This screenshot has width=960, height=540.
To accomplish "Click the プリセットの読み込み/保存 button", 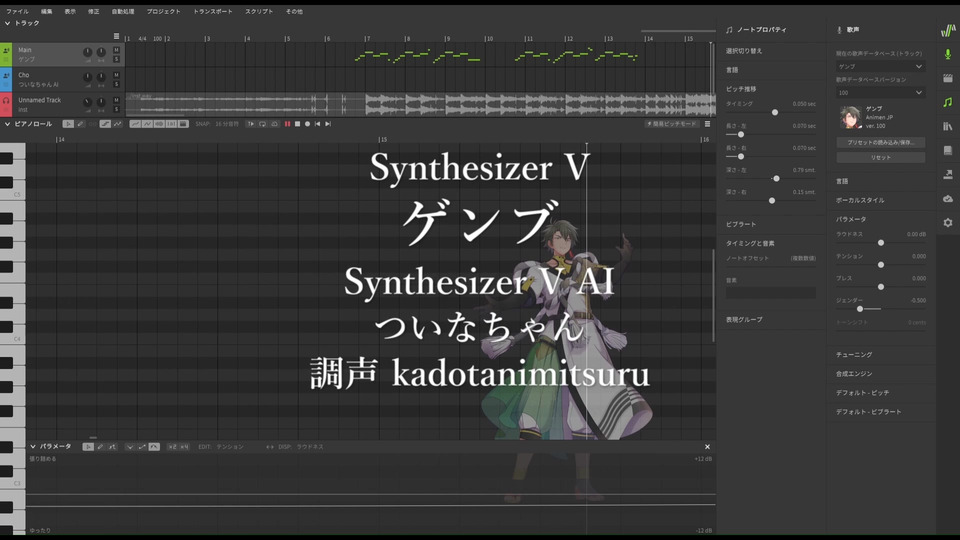I will tap(880, 142).
